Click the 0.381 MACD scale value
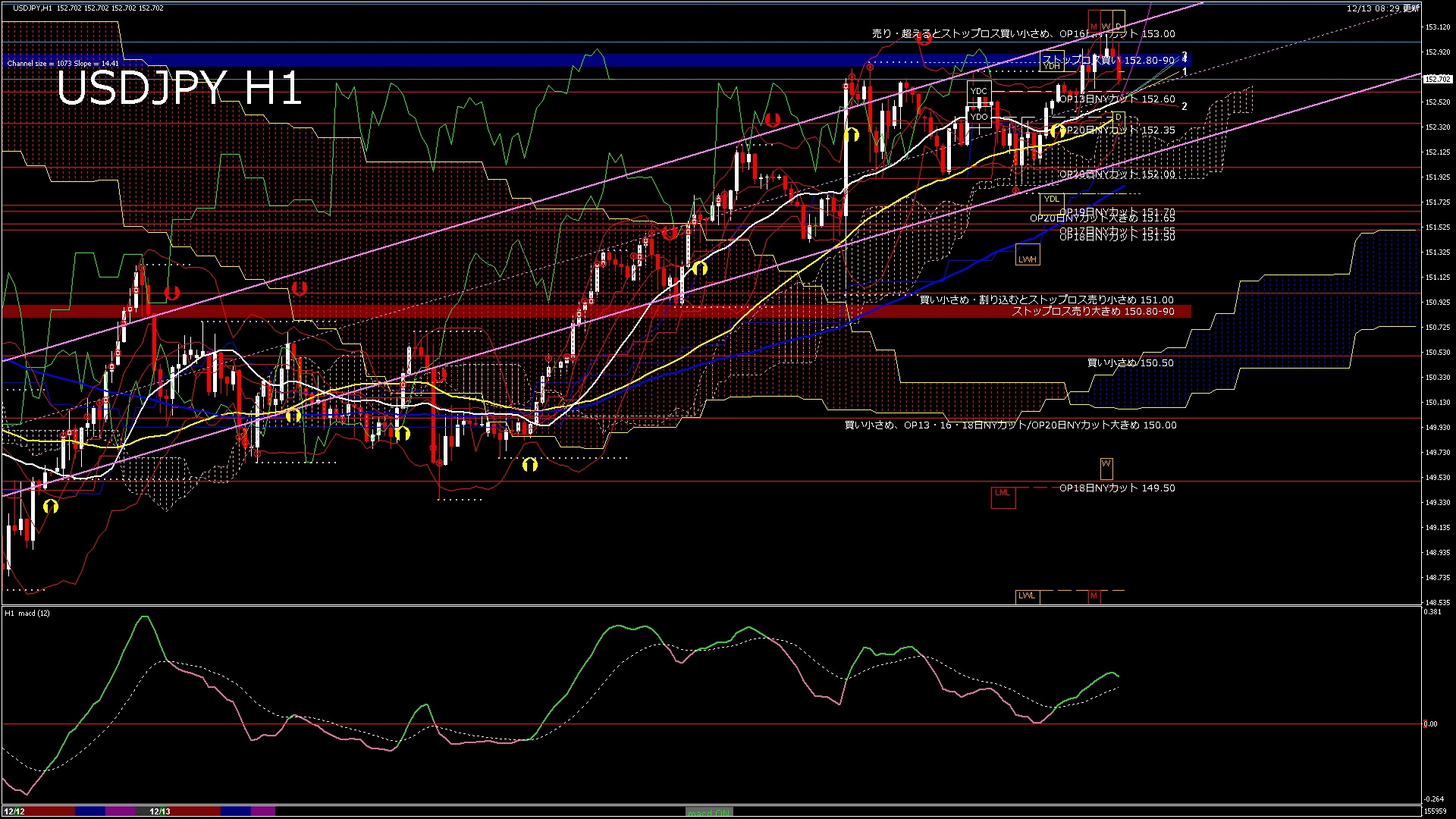This screenshot has width=1456, height=819. pyautogui.click(x=1432, y=612)
